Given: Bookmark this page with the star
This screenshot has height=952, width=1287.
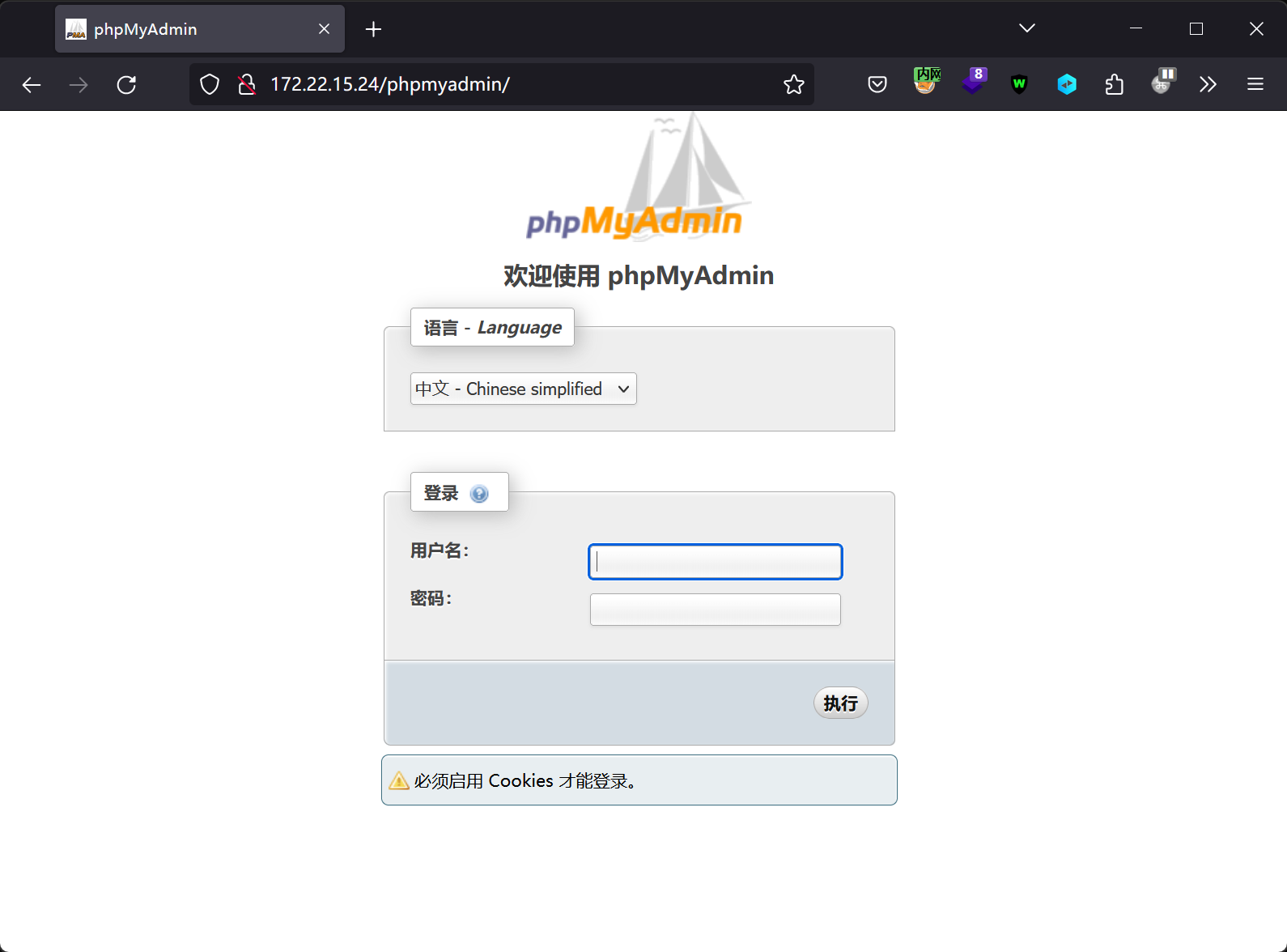Looking at the screenshot, I should coord(794,84).
